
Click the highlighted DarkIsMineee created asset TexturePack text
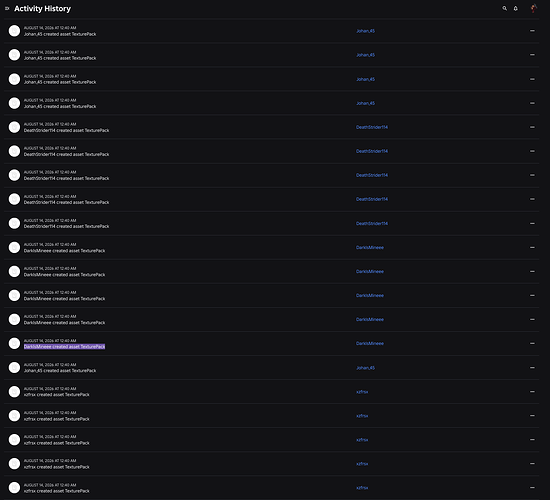coord(64,347)
